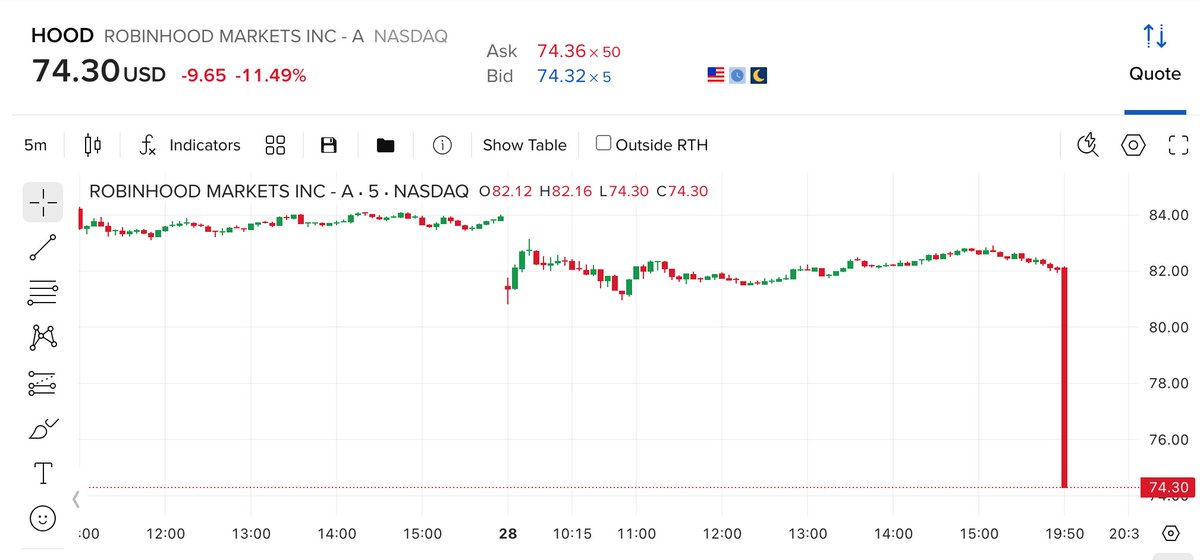Change the candlestick chart style
This screenshot has height=560, width=1200.
[93, 145]
